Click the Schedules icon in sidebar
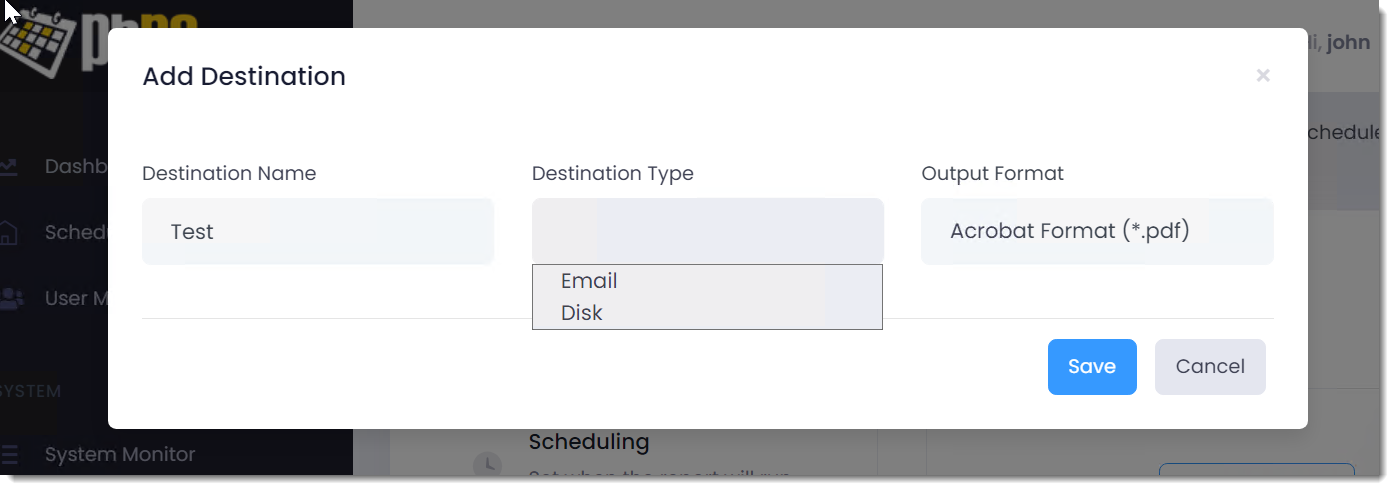 (8, 232)
